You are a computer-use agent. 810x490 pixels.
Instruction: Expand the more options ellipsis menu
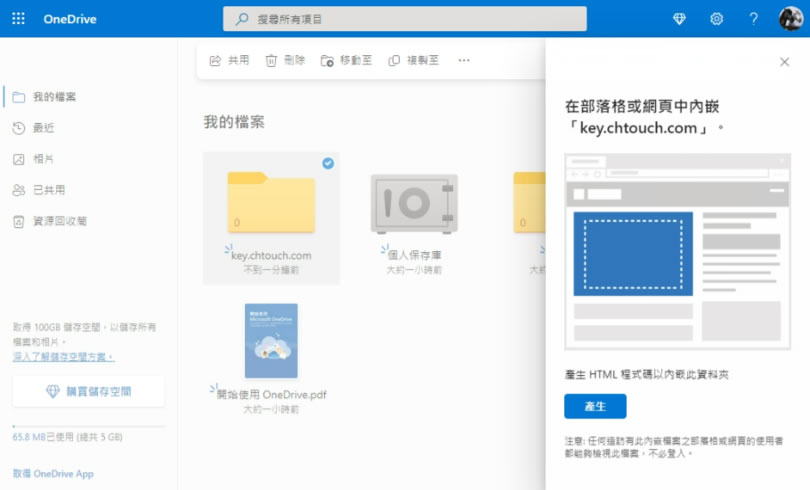463,61
